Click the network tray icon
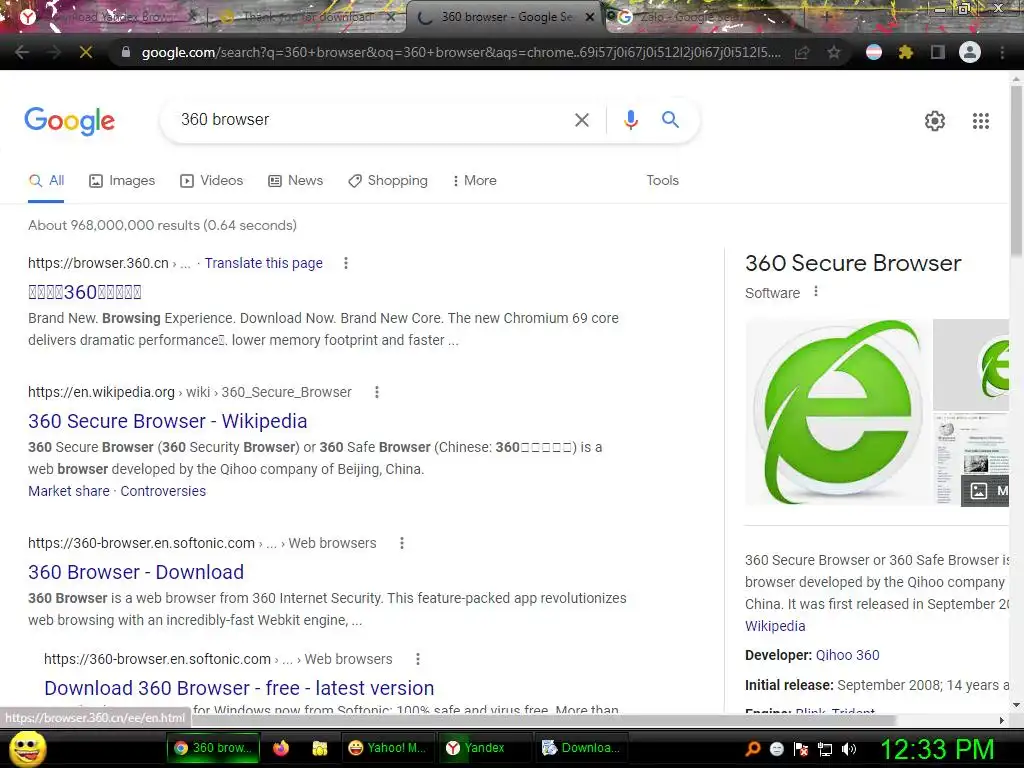 point(825,749)
